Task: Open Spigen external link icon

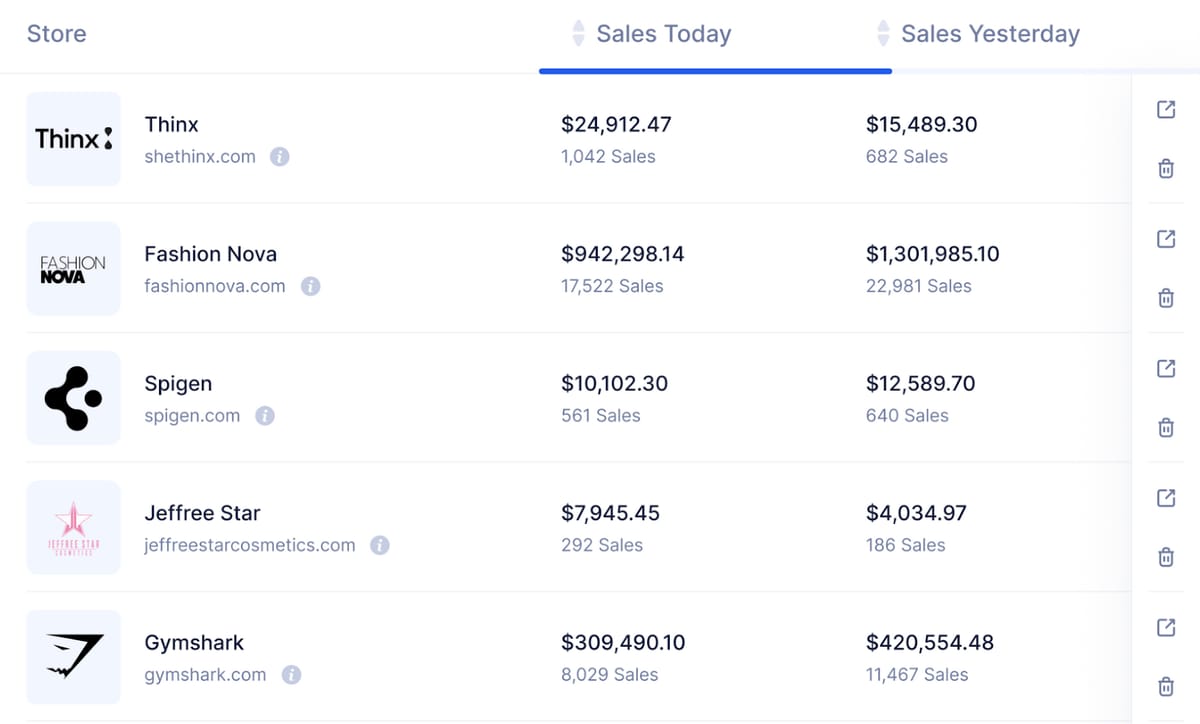Action: coord(1165,368)
